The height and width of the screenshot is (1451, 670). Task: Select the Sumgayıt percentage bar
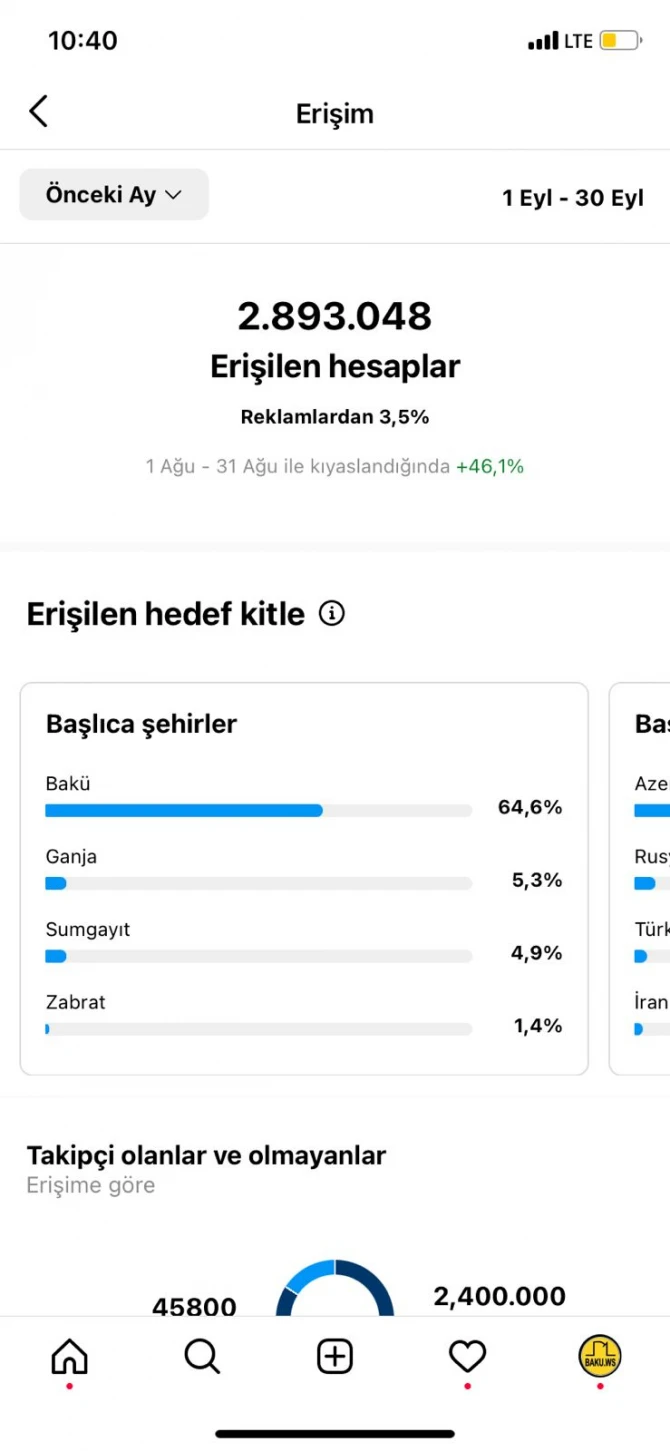click(258, 956)
